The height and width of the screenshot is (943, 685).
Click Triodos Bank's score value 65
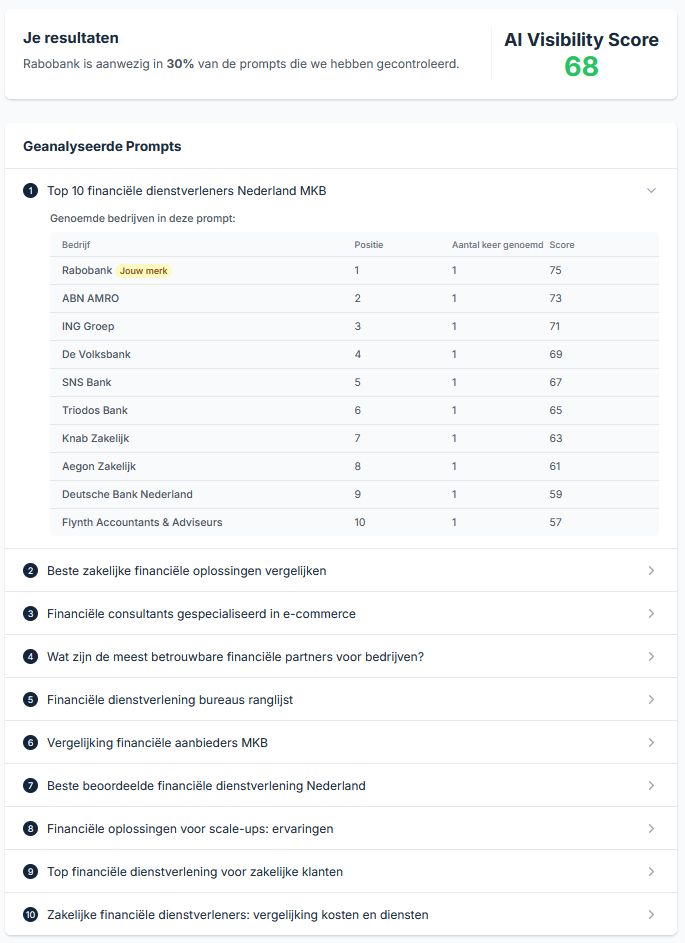(556, 410)
